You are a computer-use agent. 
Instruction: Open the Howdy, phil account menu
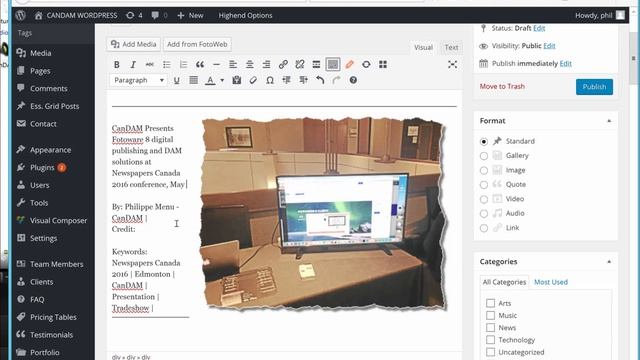tap(600, 16)
